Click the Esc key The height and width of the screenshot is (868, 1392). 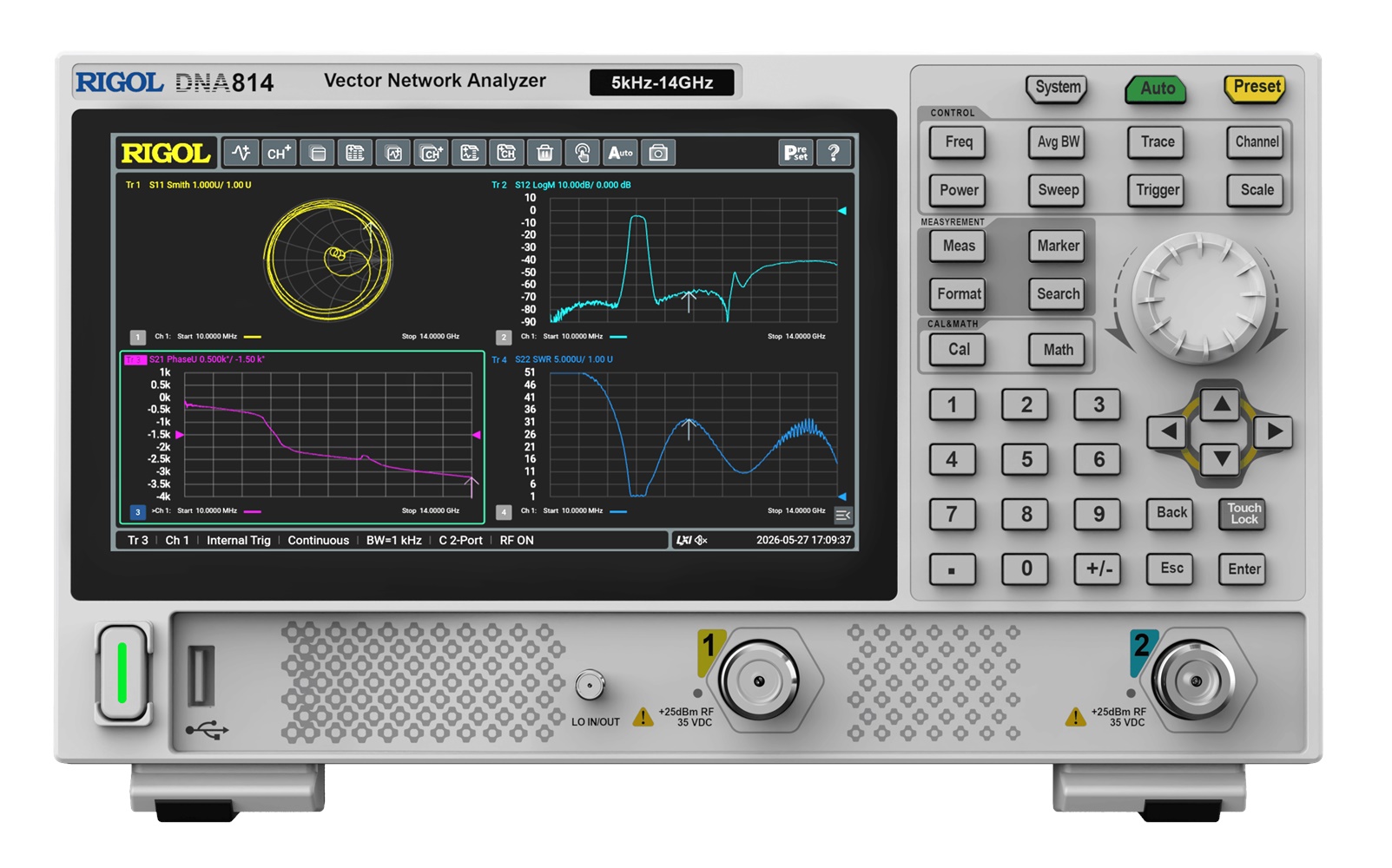click(x=1171, y=569)
